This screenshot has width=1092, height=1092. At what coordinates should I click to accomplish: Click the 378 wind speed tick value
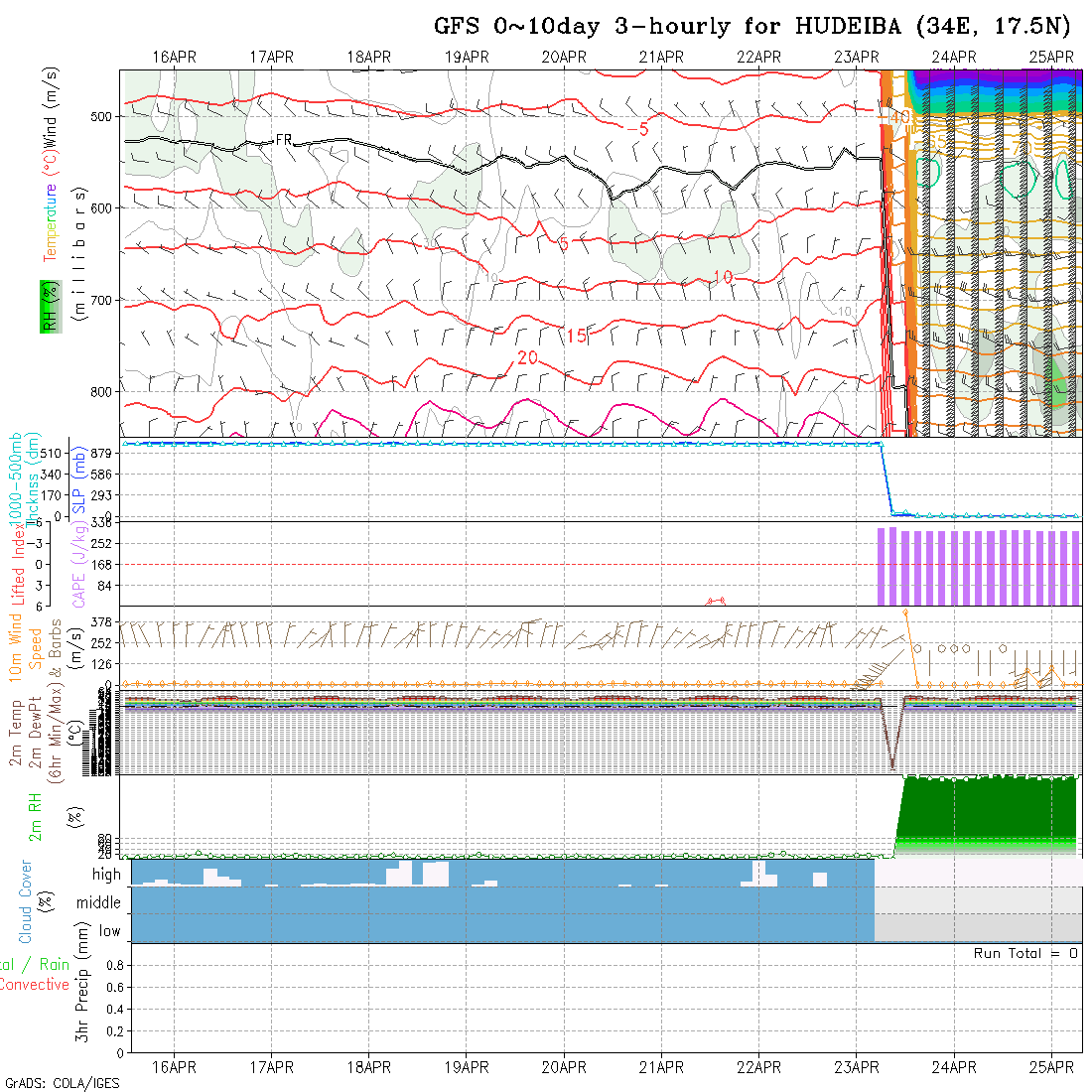tap(101, 622)
